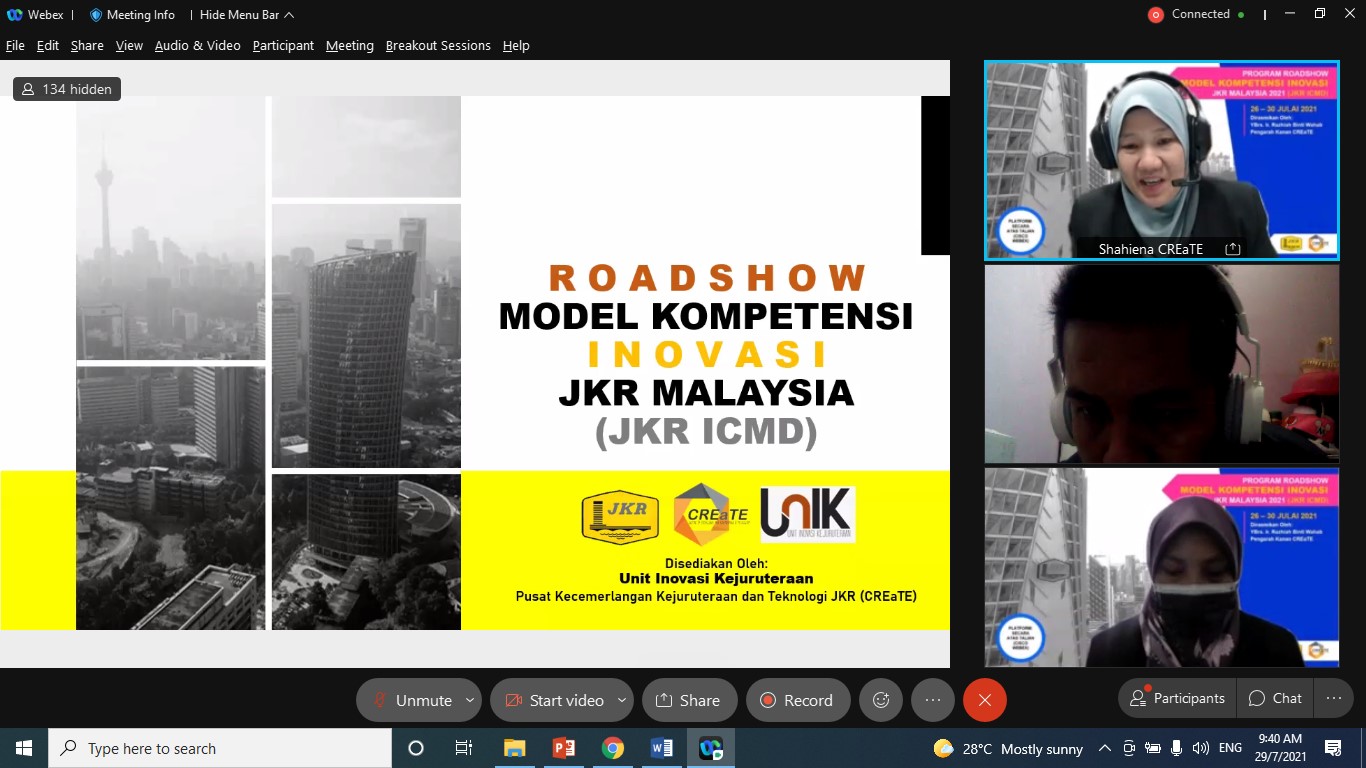
Task: Open Task View on taskbar
Action: (x=464, y=748)
